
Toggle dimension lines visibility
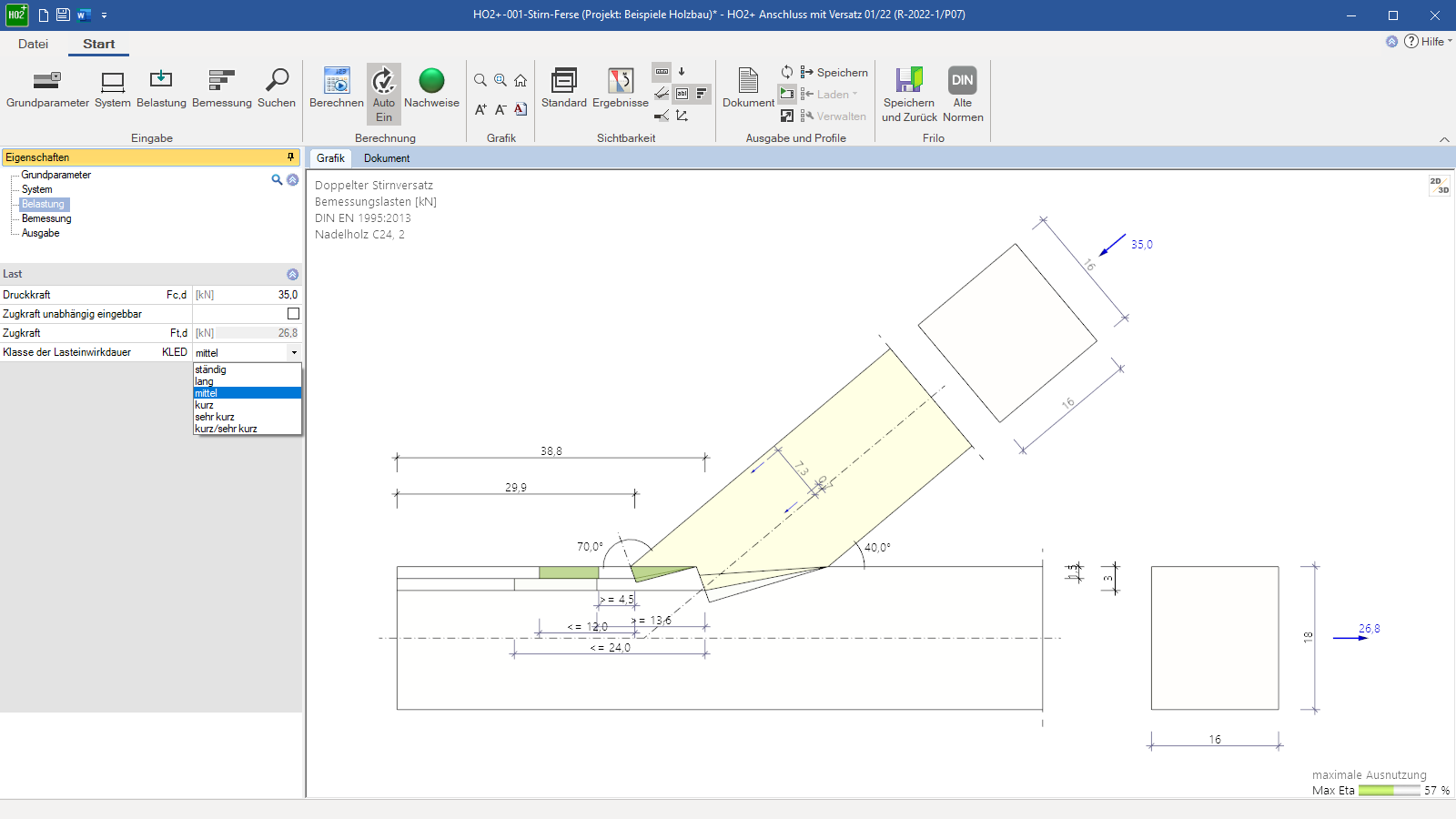(x=662, y=71)
